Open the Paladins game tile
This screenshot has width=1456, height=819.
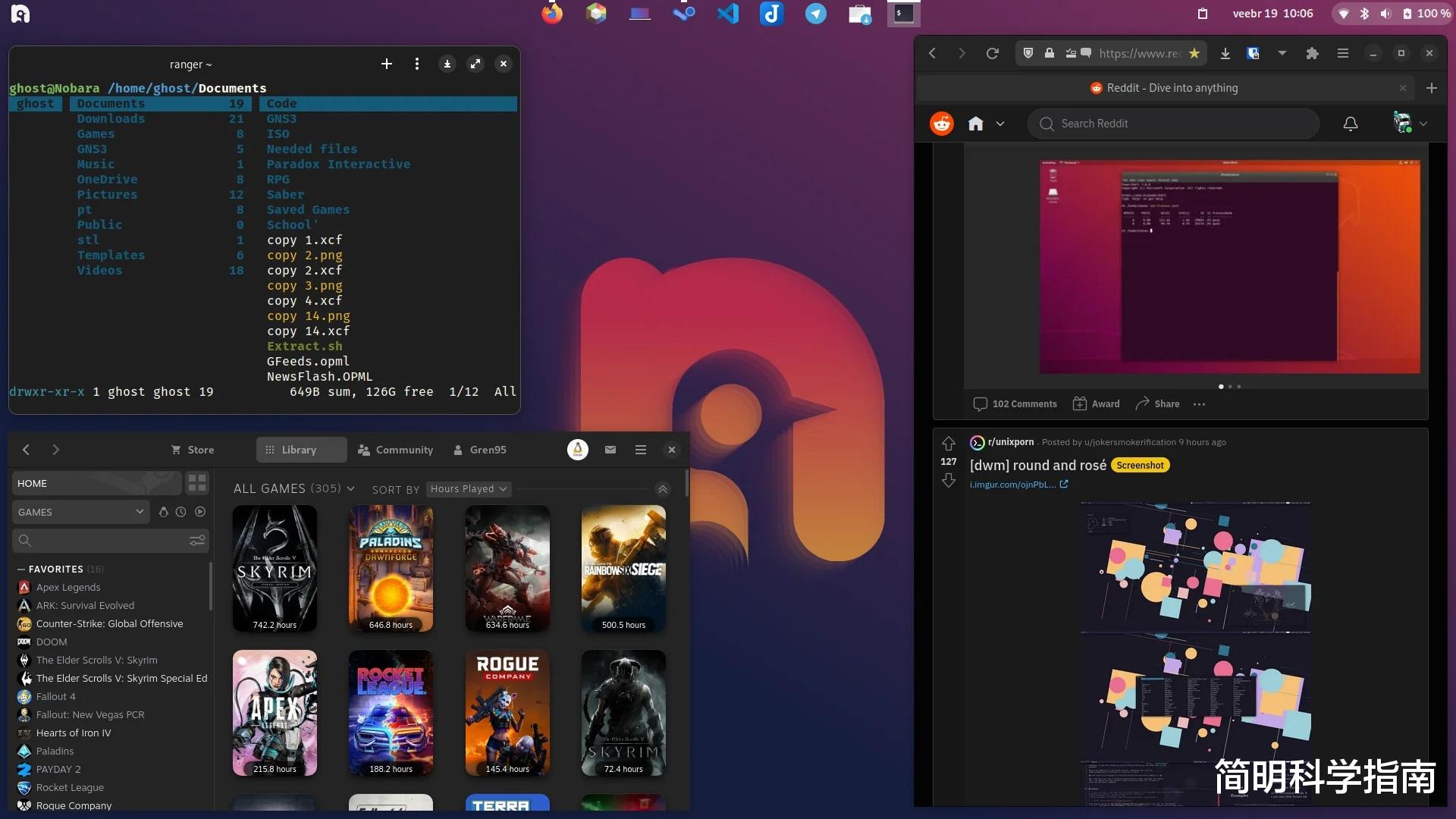[391, 569]
